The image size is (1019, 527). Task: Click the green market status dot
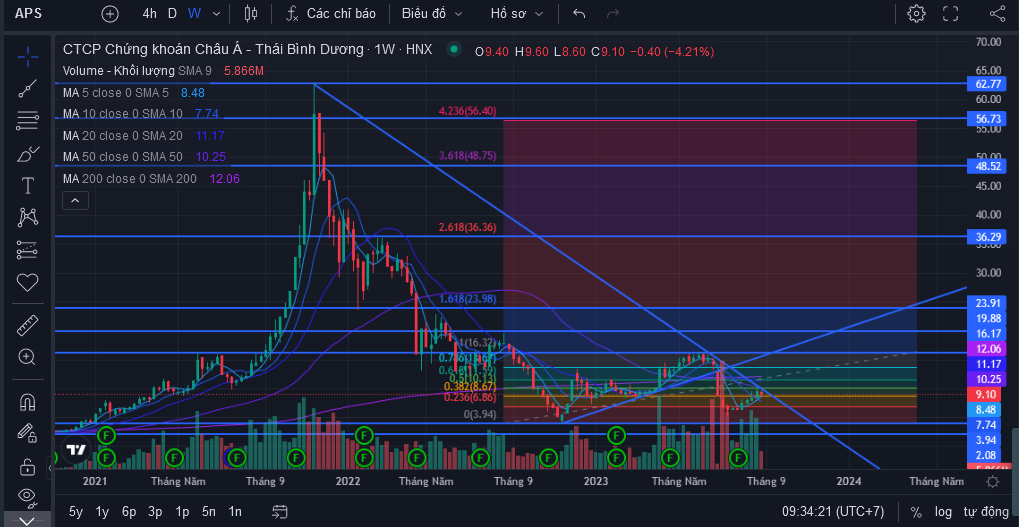pyautogui.click(x=454, y=49)
